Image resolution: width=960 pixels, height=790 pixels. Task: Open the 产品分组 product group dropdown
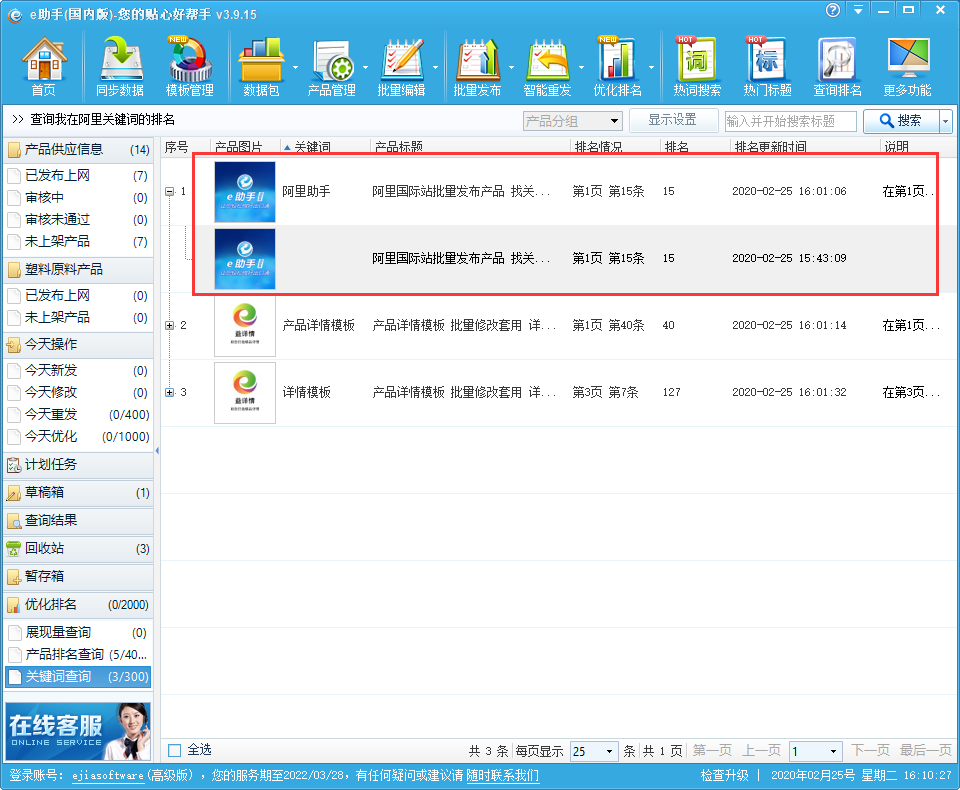pos(572,121)
